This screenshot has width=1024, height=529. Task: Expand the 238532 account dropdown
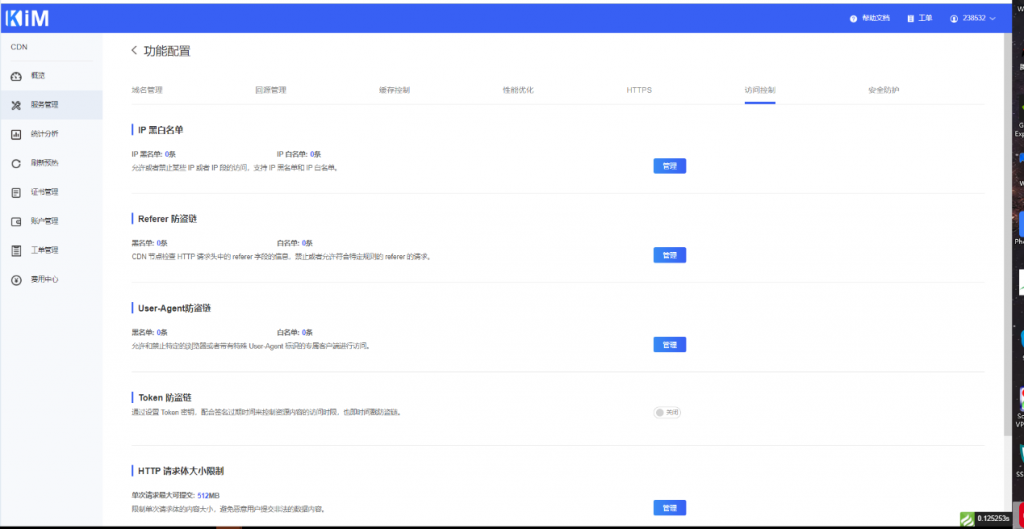pyautogui.click(x=992, y=19)
